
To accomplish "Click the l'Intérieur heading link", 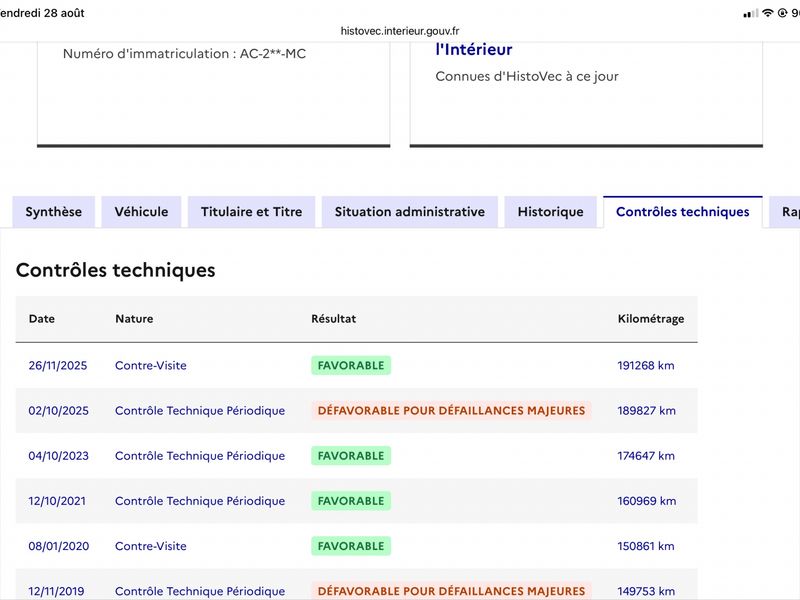I will (473, 49).
